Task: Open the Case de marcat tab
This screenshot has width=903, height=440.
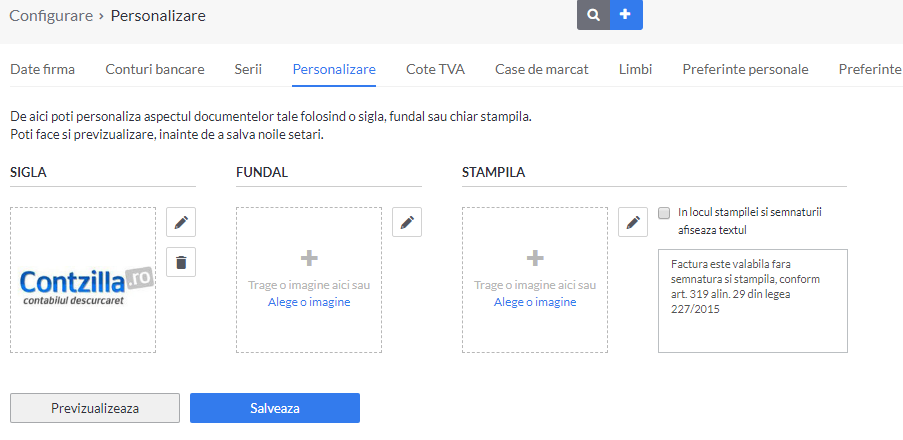Action: click(542, 70)
